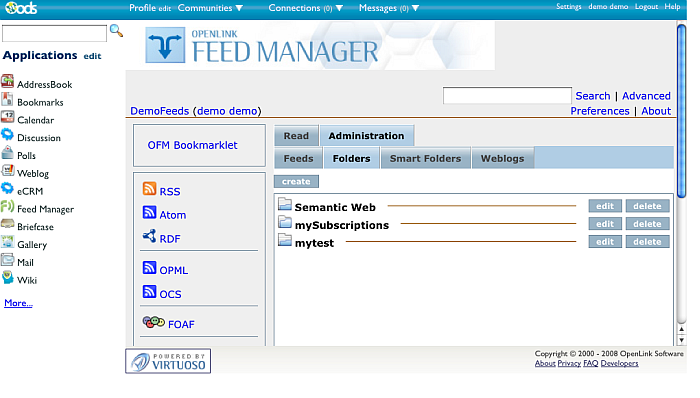The height and width of the screenshot is (398, 700).
Task: Click the FOAF faces icon
Action: [x=154, y=322]
